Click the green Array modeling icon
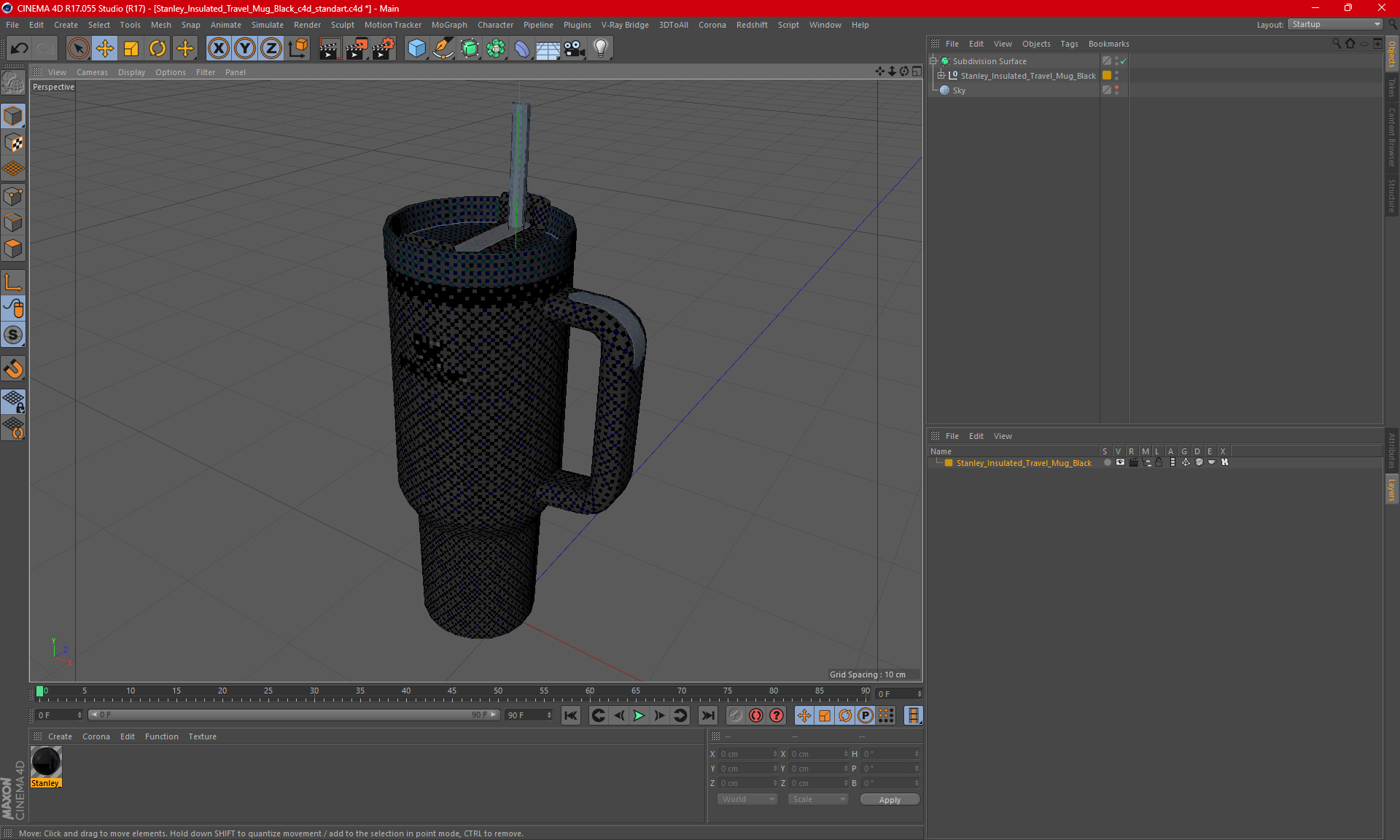The image size is (1400, 840). click(496, 48)
